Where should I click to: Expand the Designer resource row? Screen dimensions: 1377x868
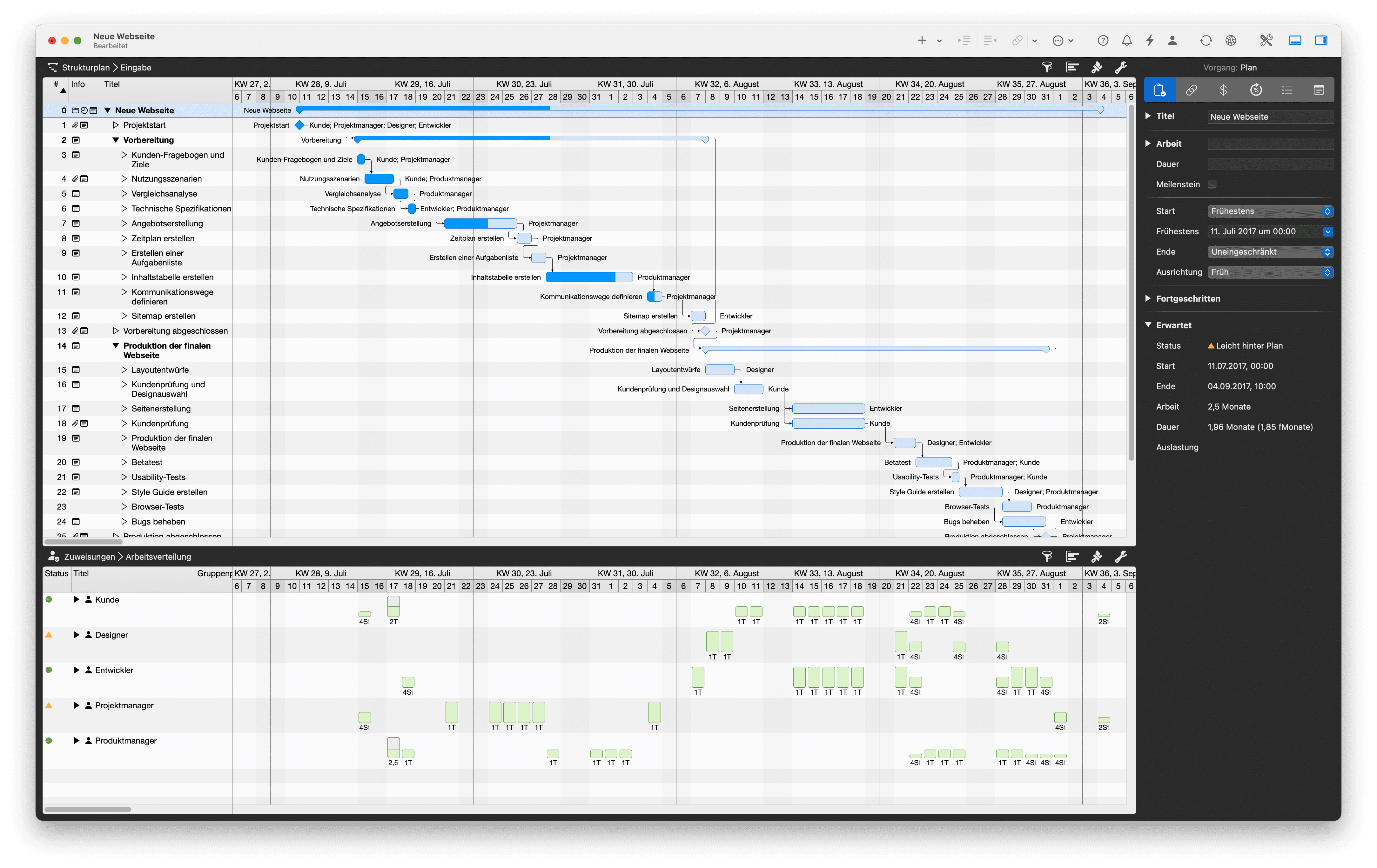click(x=76, y=635)
